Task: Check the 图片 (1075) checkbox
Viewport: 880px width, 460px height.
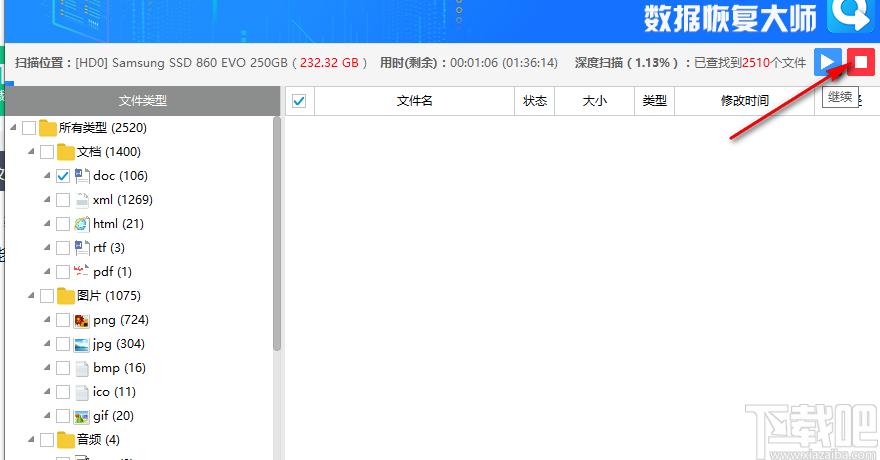Action: click(47, 296)
